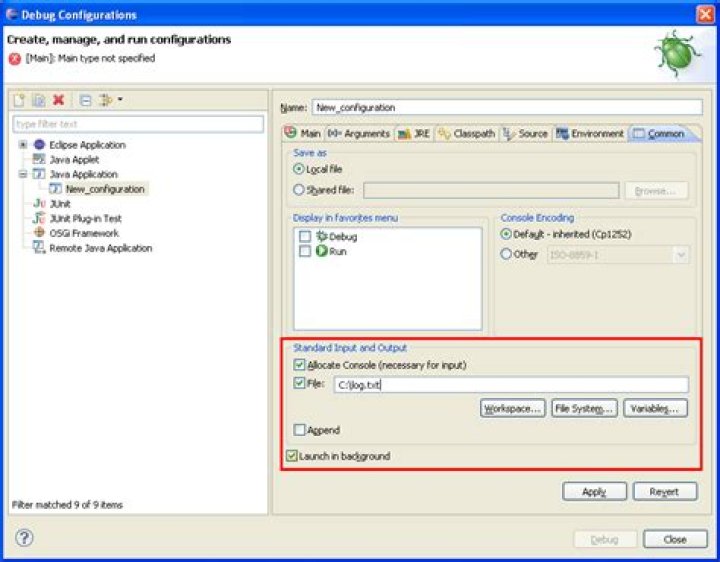Click the JUnit icon in tree
Image resolution: width=720 pixels, height=562 pixels.
[39, 203]
